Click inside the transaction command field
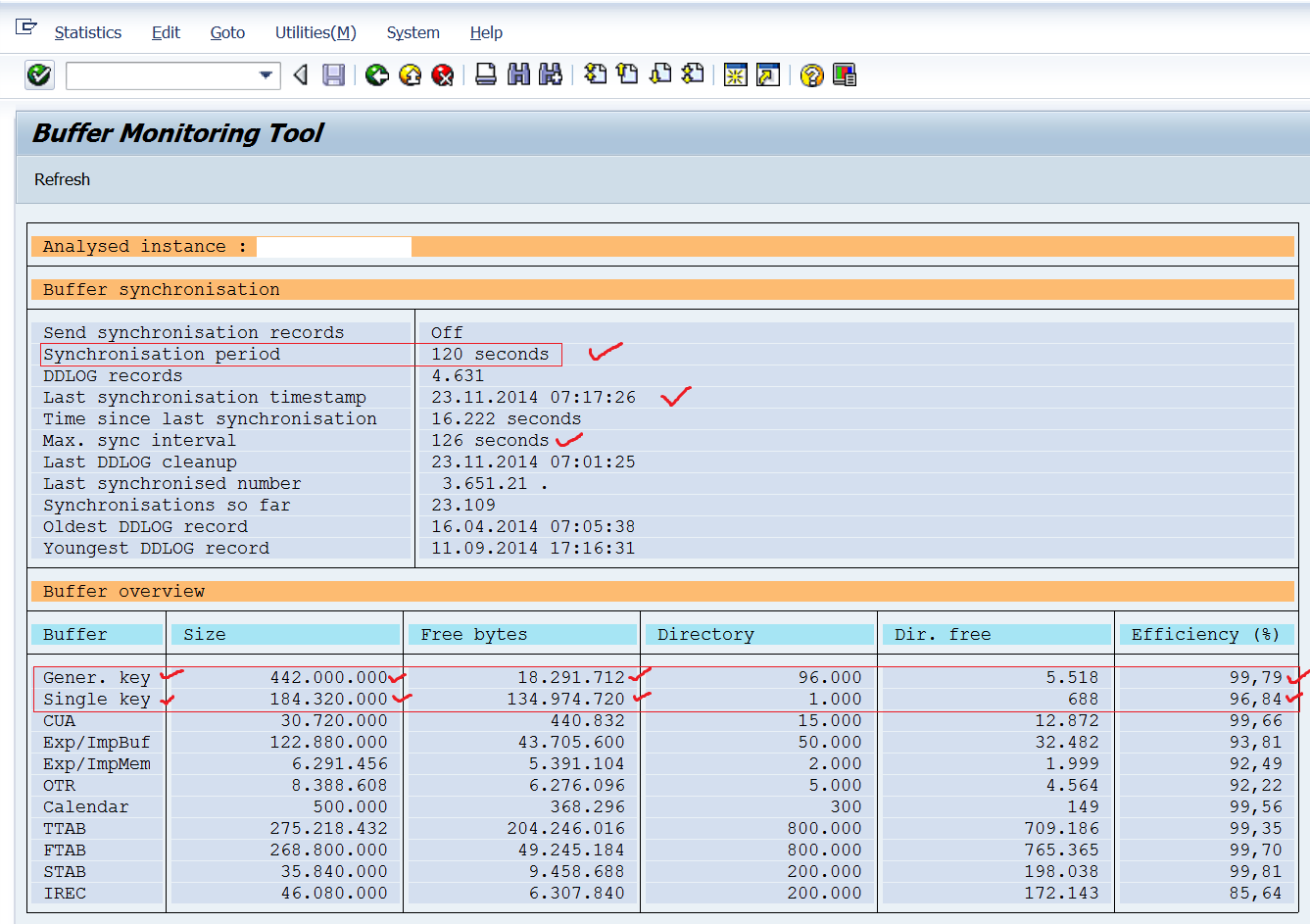This screenshot has height=924, width=1310. 157,74
